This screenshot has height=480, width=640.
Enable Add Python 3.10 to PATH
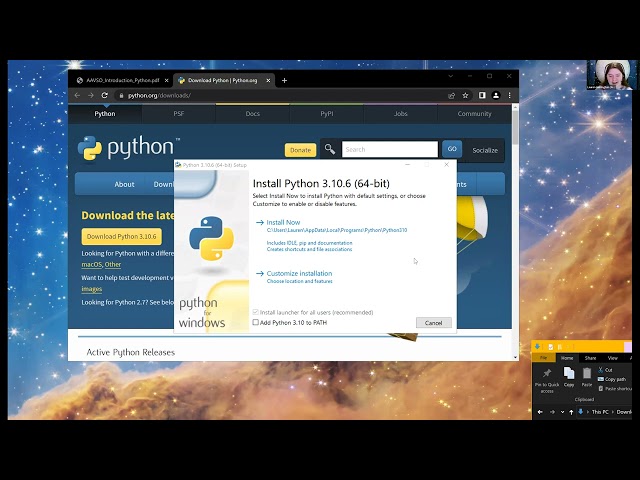pos(256,322)
